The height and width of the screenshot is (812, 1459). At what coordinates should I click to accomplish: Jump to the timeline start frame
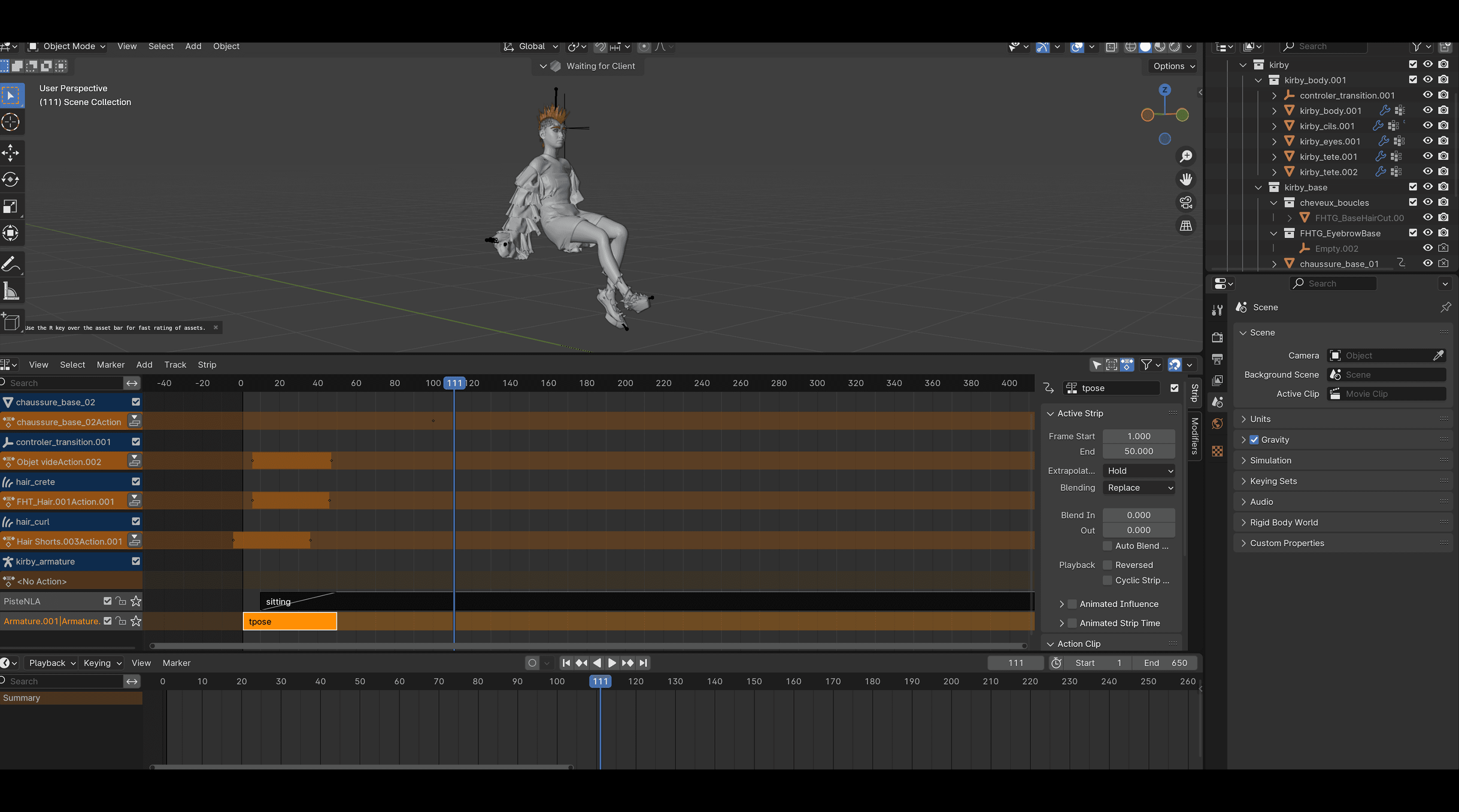(566, 663)
